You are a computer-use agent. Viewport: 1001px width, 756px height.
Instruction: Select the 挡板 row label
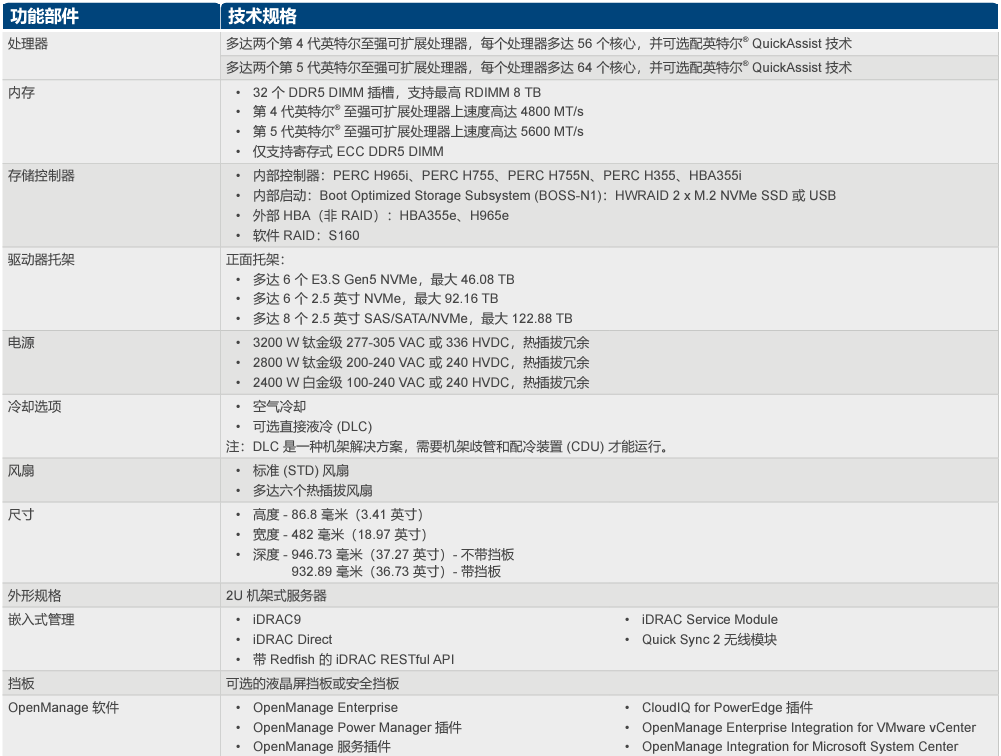pos(21,684)
